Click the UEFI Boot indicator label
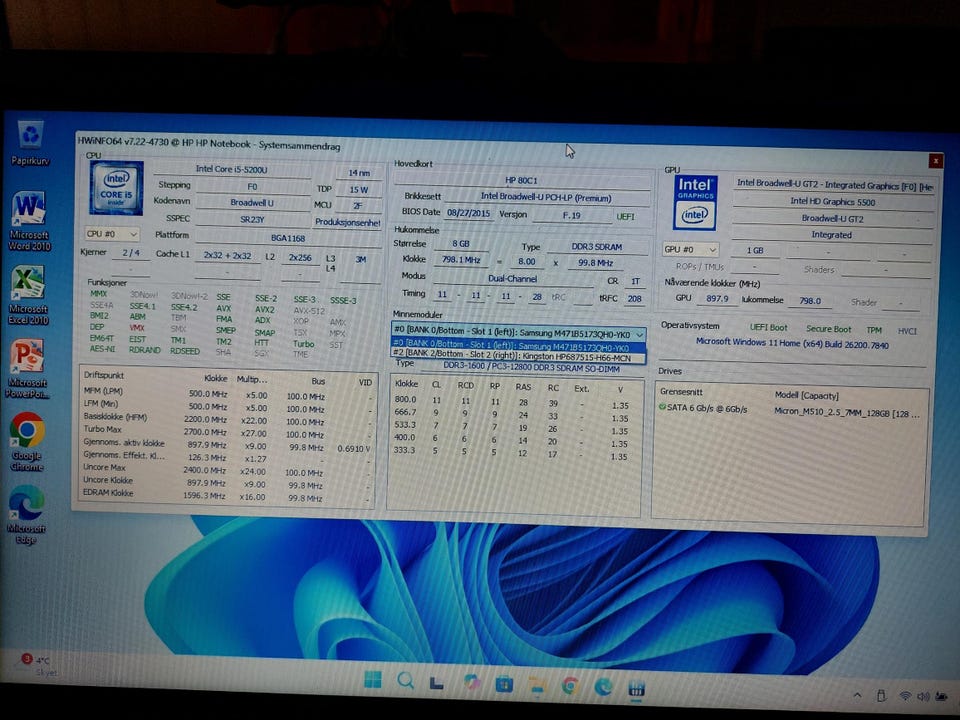Screen dimensions: 960x720 coord(768,328)
